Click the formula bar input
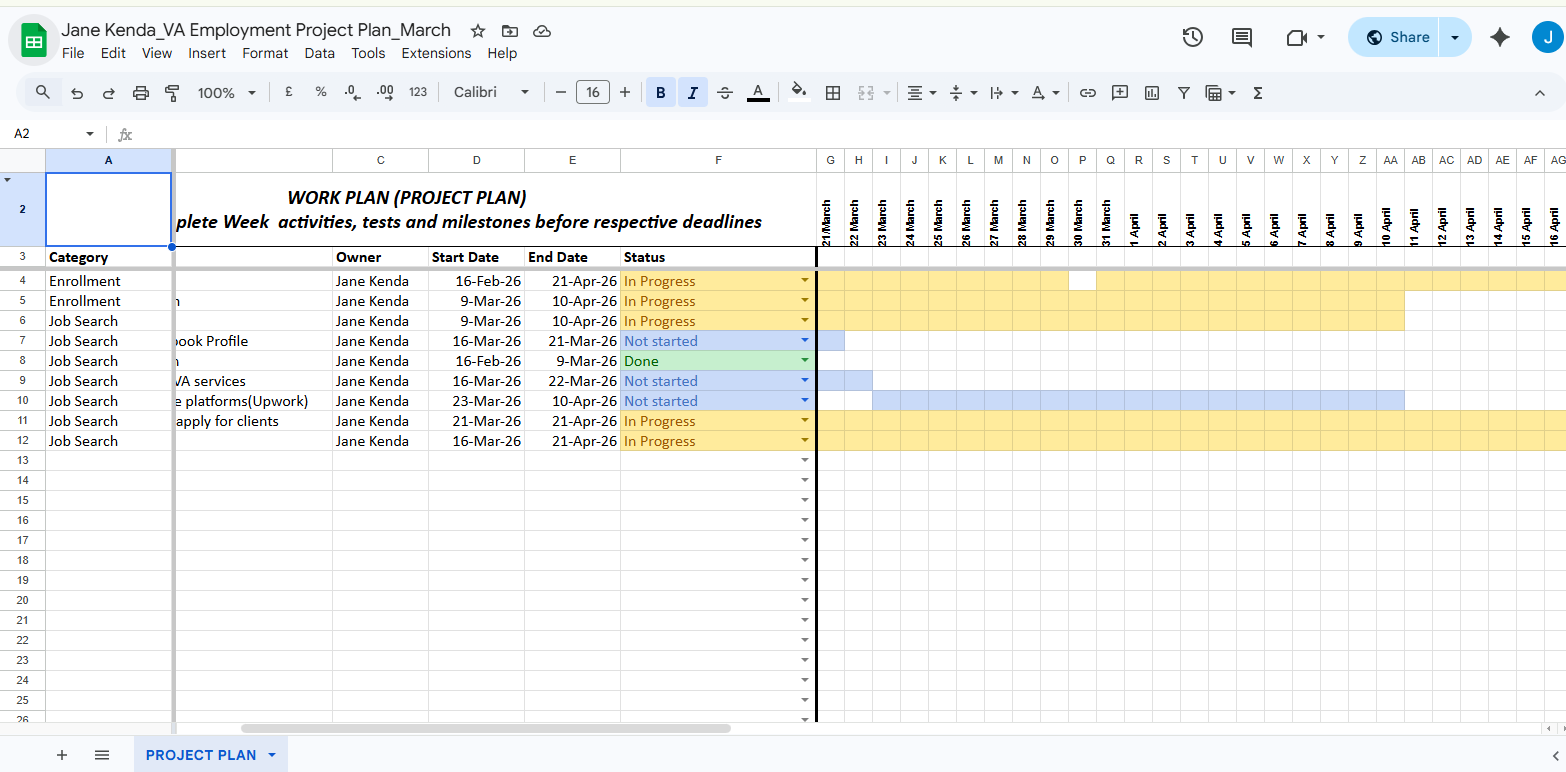This screenshot has height=772, width=1566. 850,134
